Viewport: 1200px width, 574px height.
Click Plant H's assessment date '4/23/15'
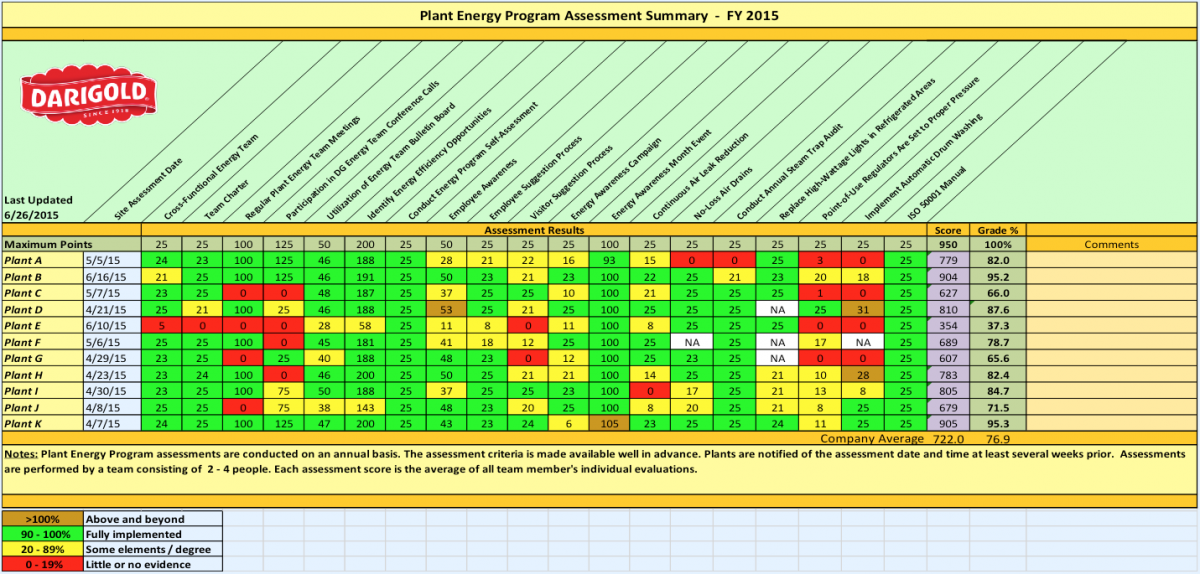(111, 374)
